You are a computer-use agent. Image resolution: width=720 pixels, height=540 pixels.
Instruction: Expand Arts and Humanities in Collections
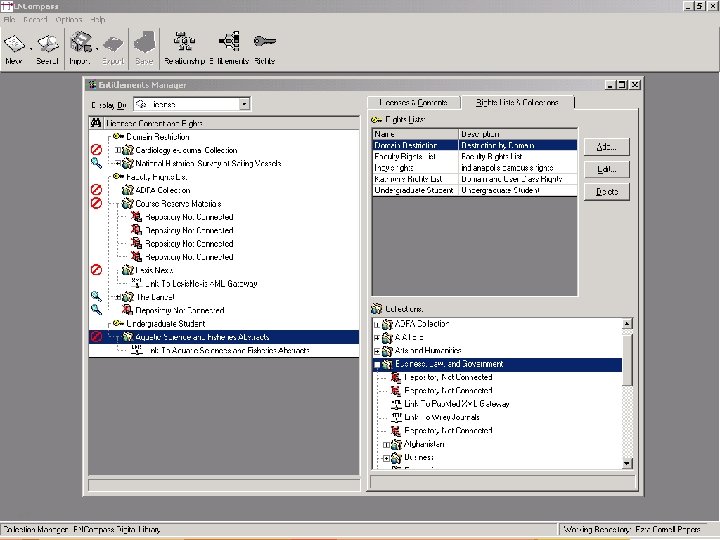click(x=377, y=351)
